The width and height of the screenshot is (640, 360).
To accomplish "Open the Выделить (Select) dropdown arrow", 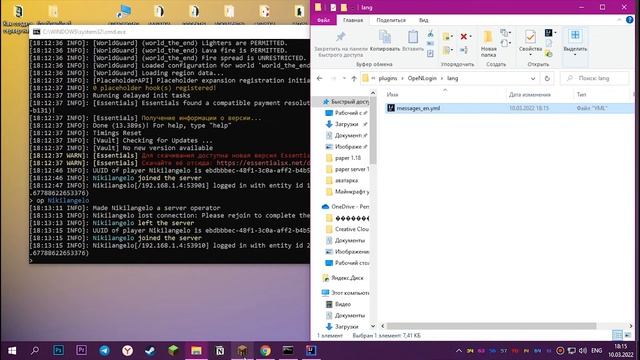I will tap(575, 55).
